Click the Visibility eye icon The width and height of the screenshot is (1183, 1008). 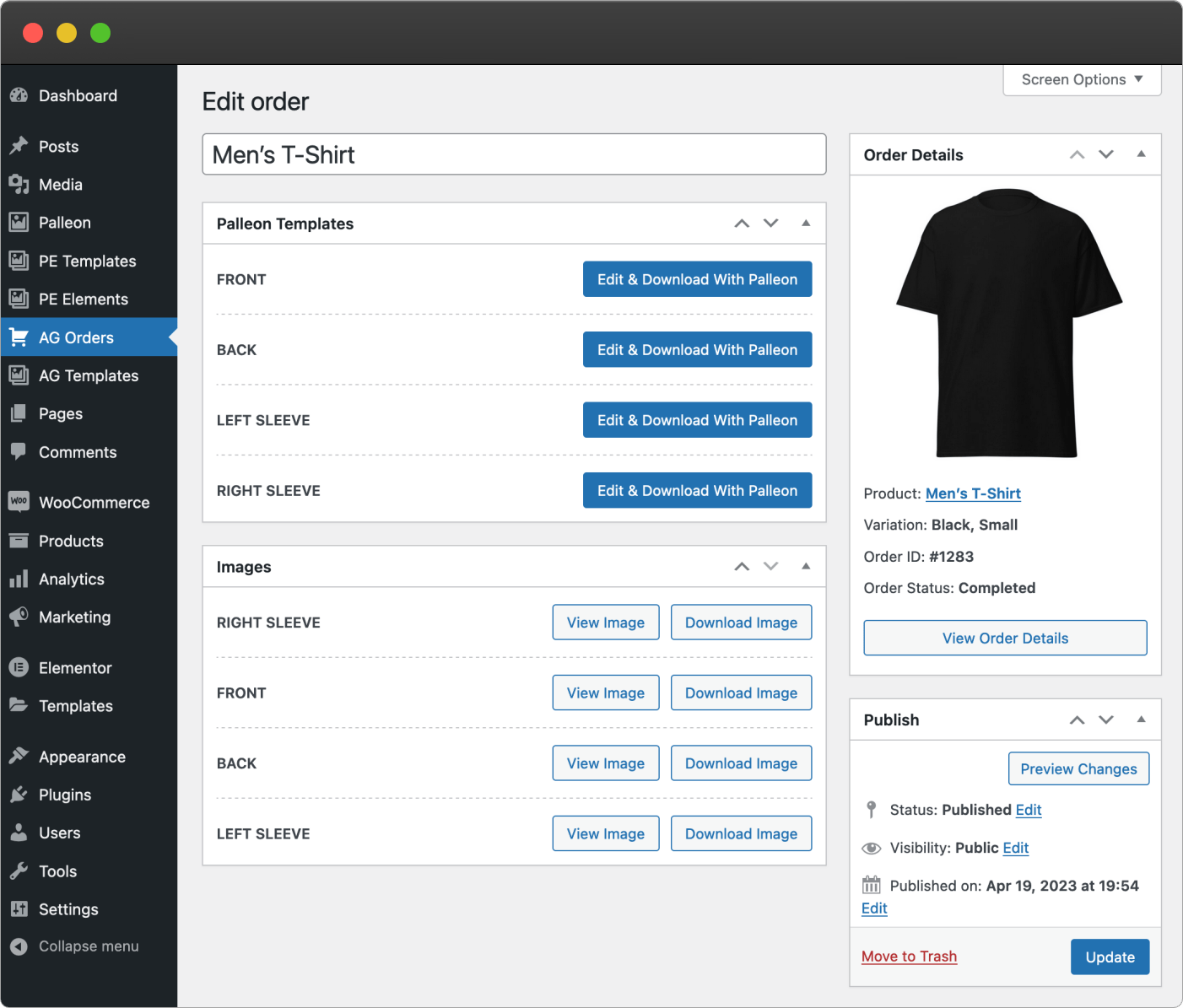point(872,848)
